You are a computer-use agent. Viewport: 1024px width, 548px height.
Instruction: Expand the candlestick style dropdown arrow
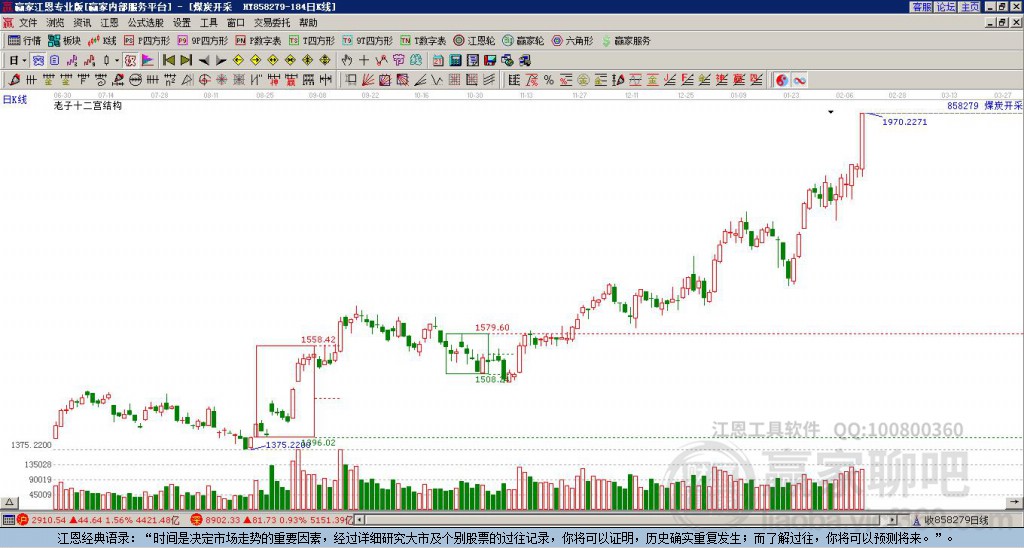tap(117, 60)
